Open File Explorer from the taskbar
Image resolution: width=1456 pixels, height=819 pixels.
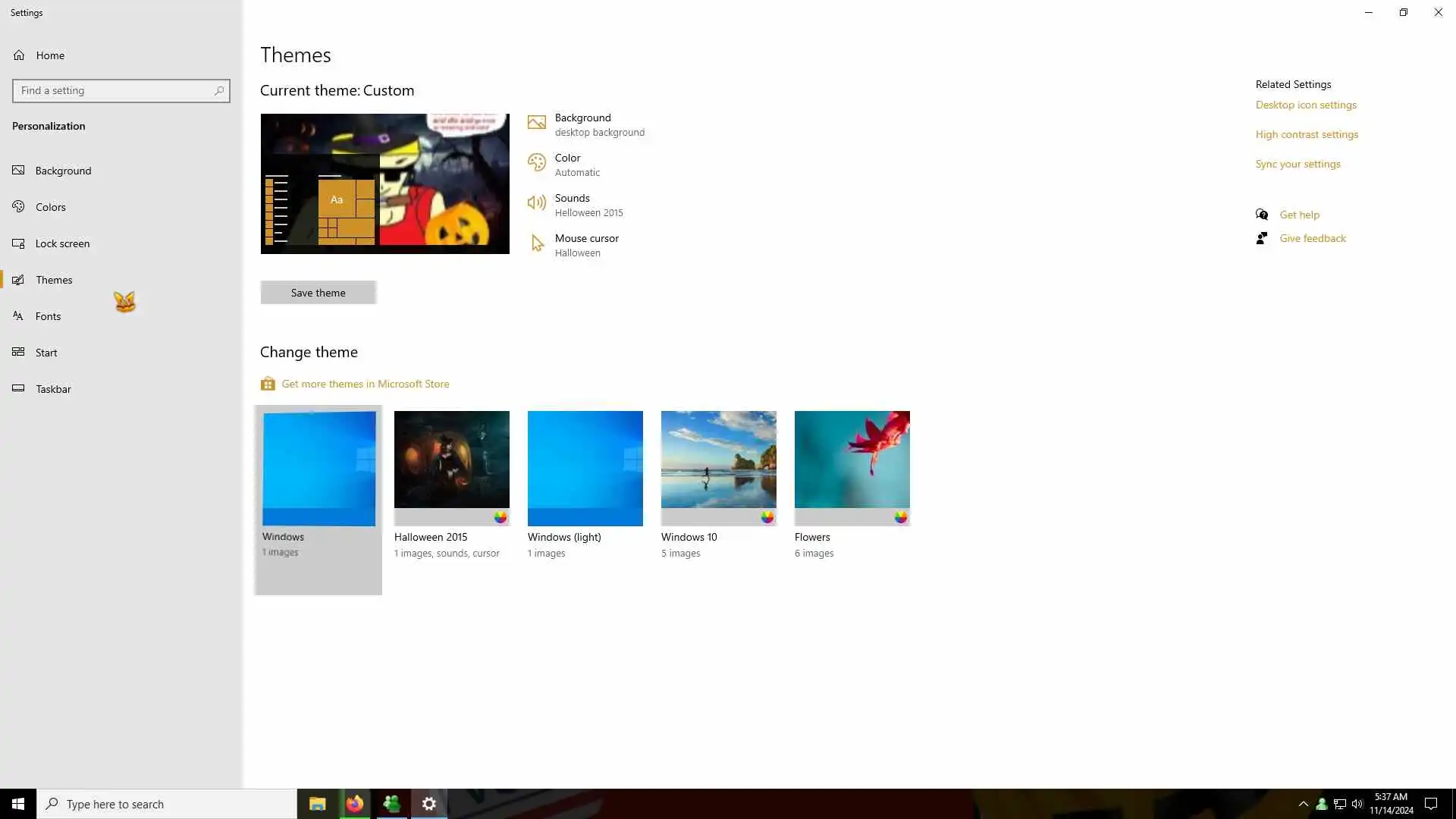pos(317,804)
